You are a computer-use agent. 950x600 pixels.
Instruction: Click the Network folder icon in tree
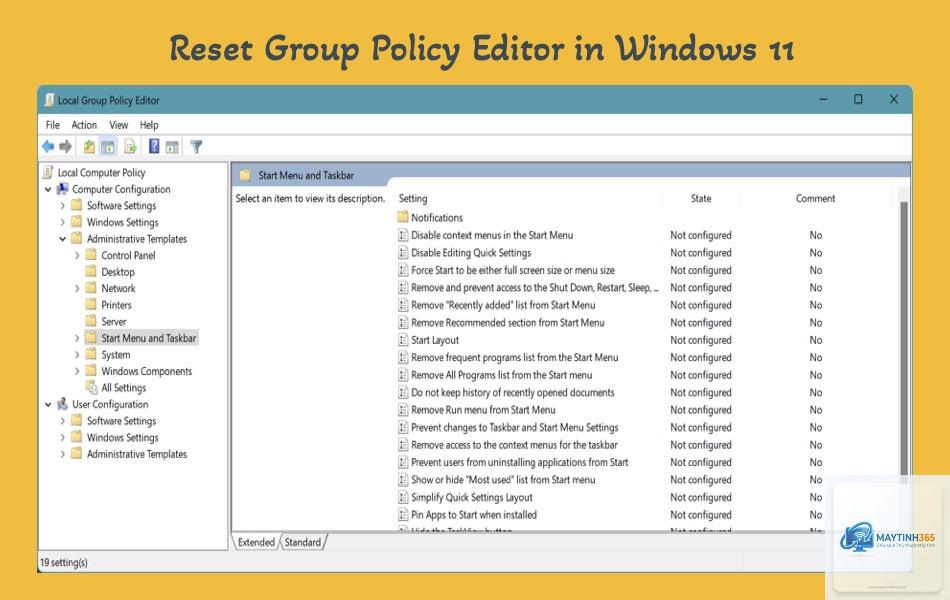(91, 287)
